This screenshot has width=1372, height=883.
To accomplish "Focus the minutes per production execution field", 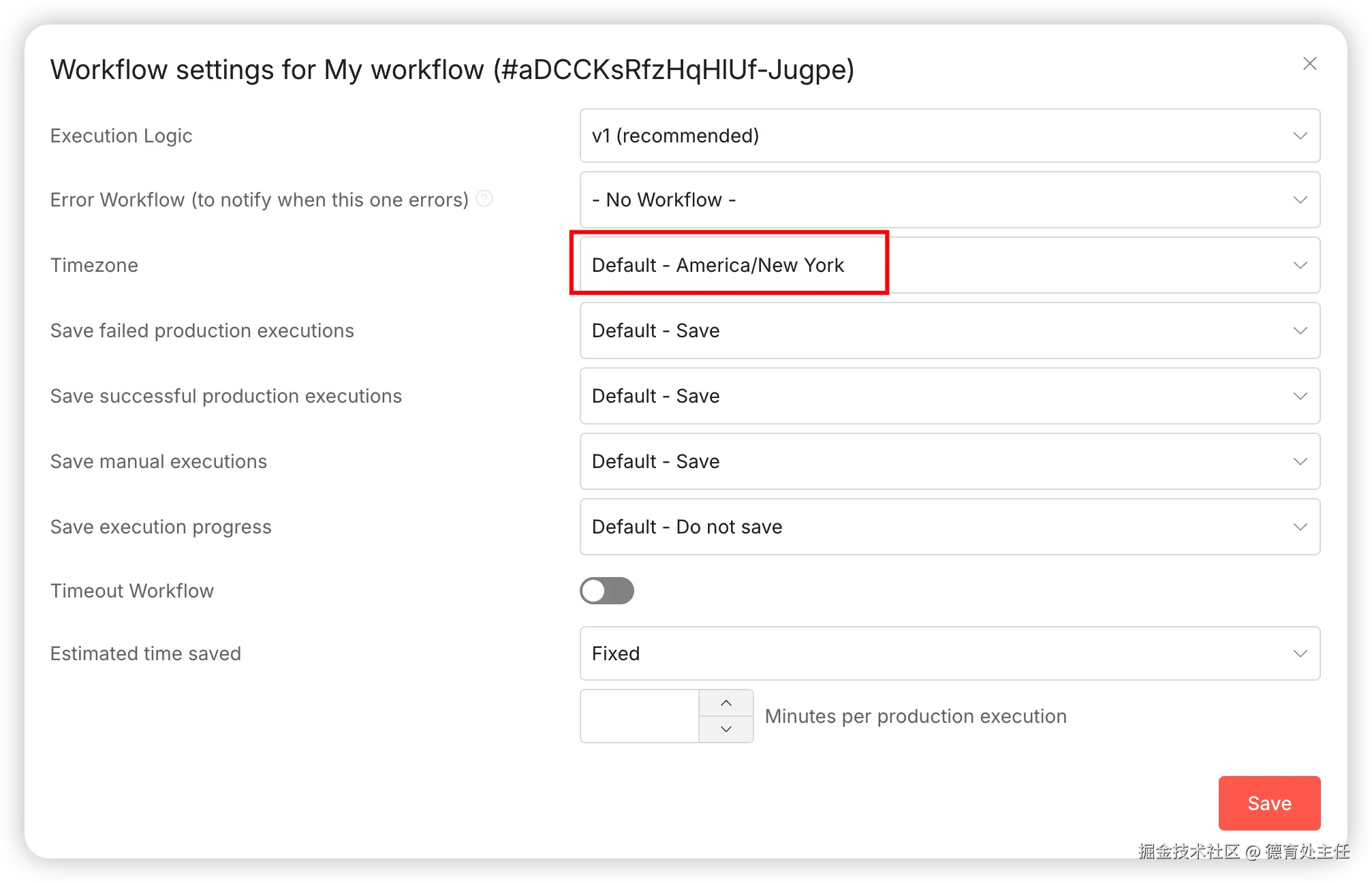I will click(639, 716).
